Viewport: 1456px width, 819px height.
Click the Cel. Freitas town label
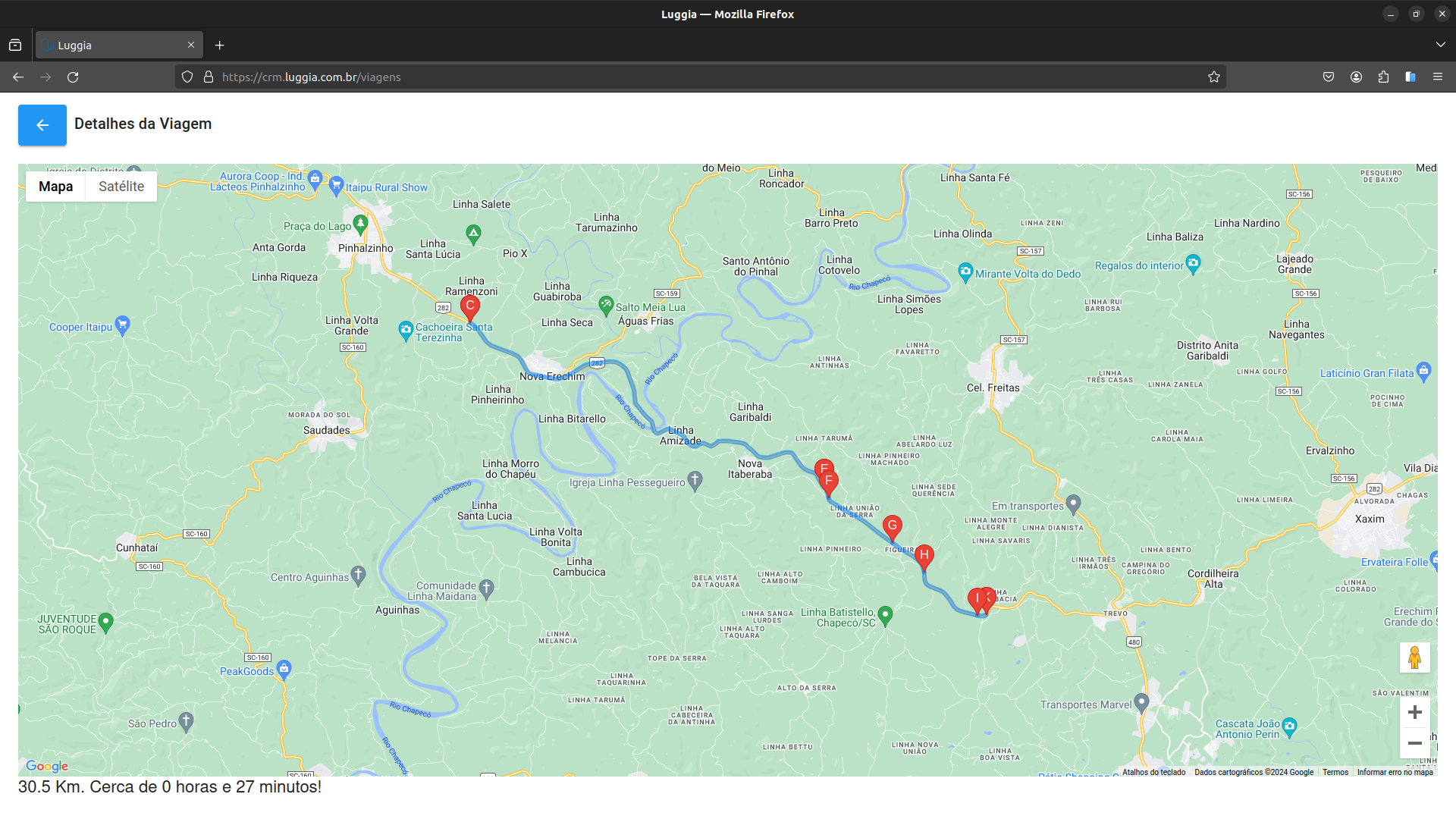point(993,388)
